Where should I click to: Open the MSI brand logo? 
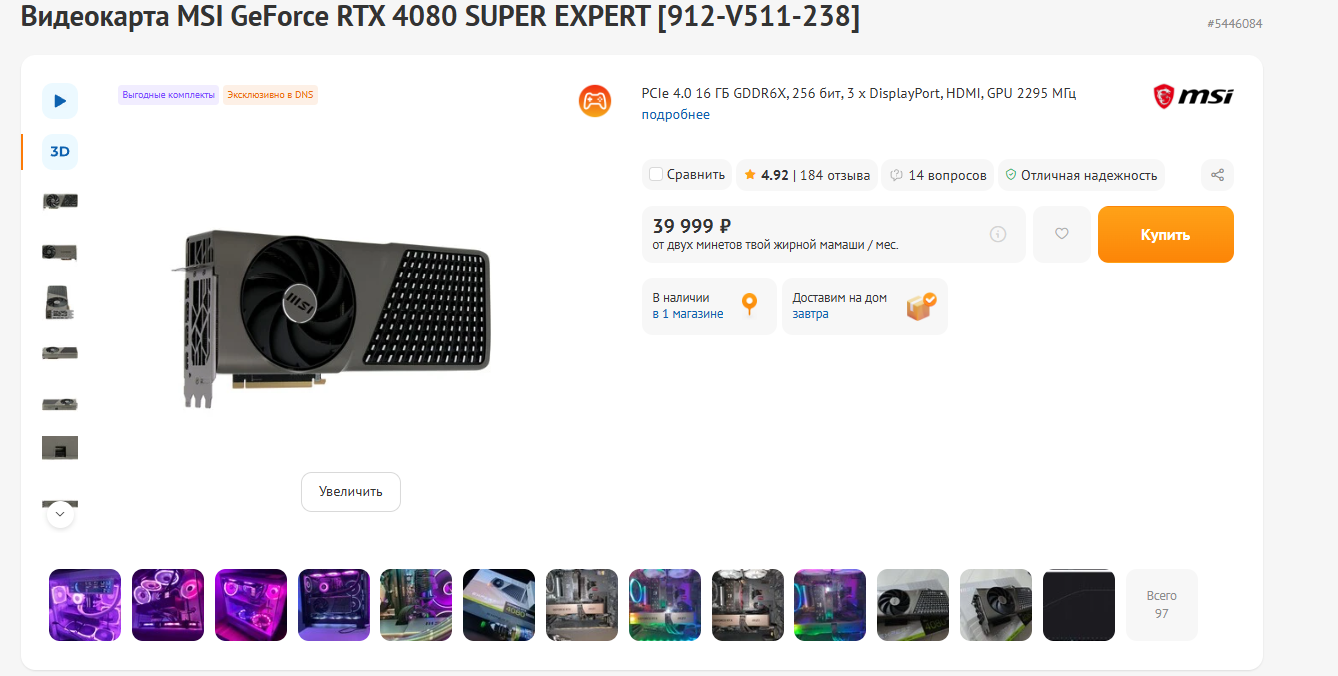pos(1193,96)
